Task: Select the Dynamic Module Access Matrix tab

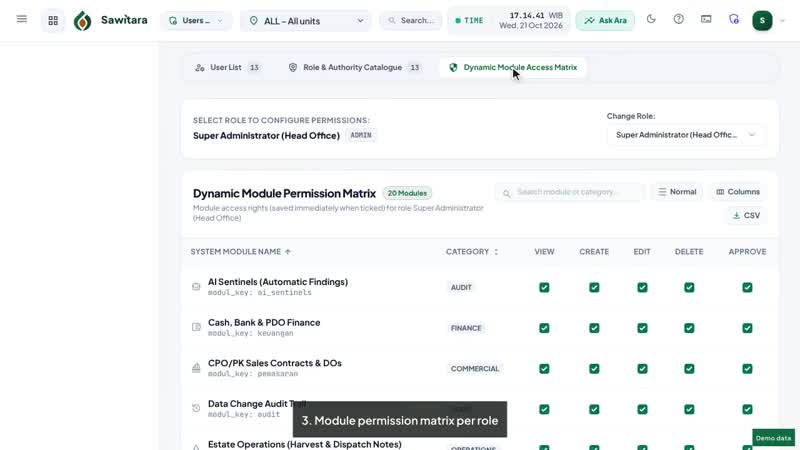Action: pos(513,67)
